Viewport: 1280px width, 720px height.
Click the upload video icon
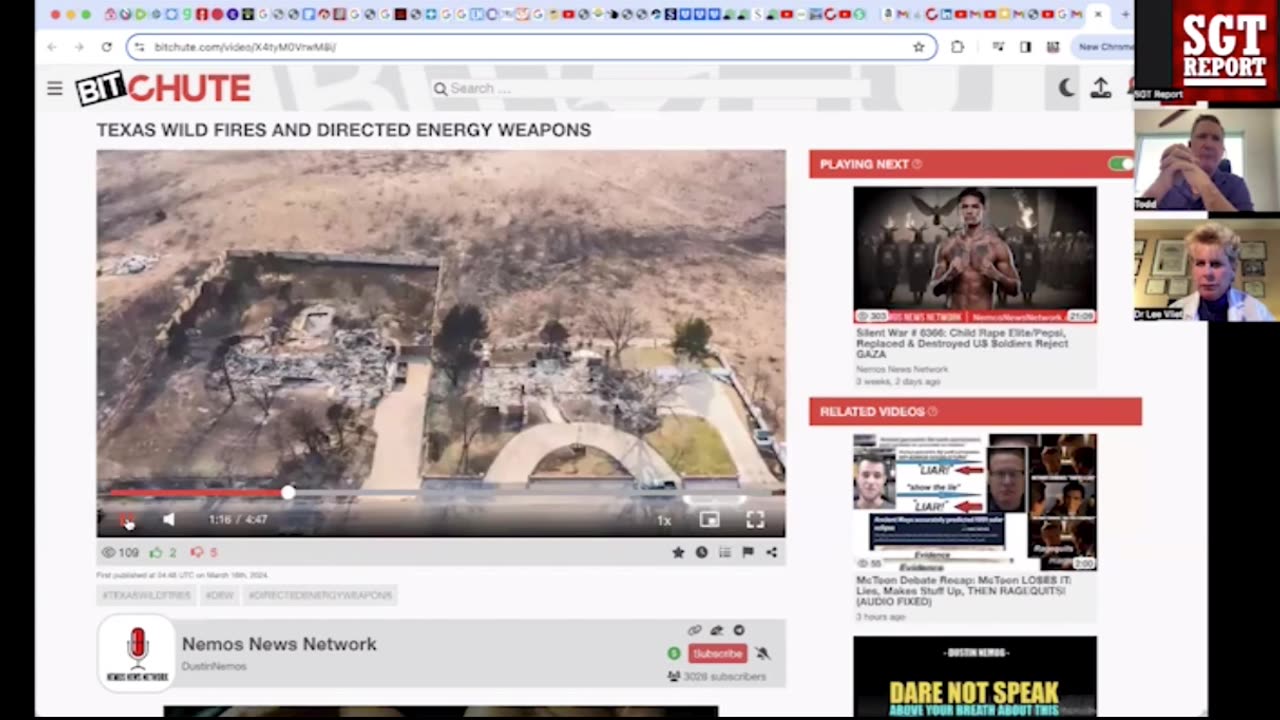coord(1101,88)
